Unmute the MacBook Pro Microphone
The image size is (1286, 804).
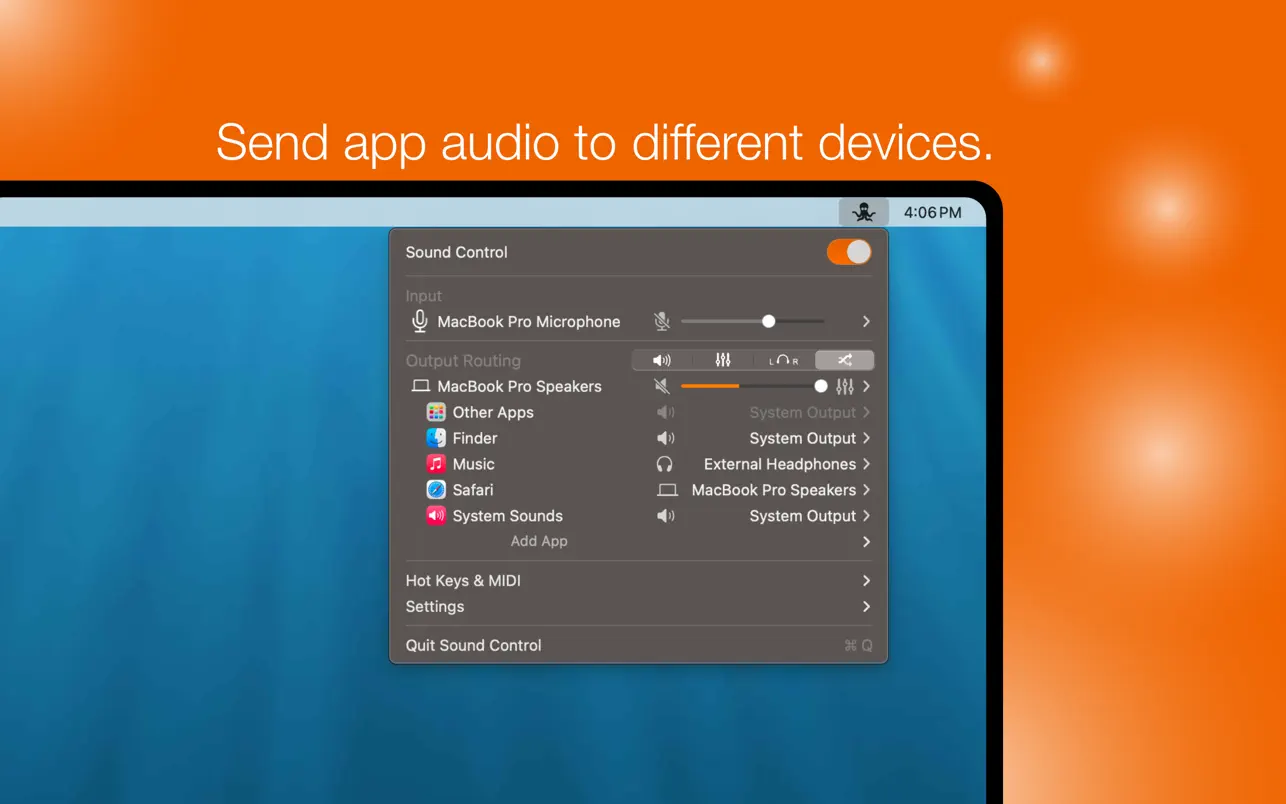[662, 321]
